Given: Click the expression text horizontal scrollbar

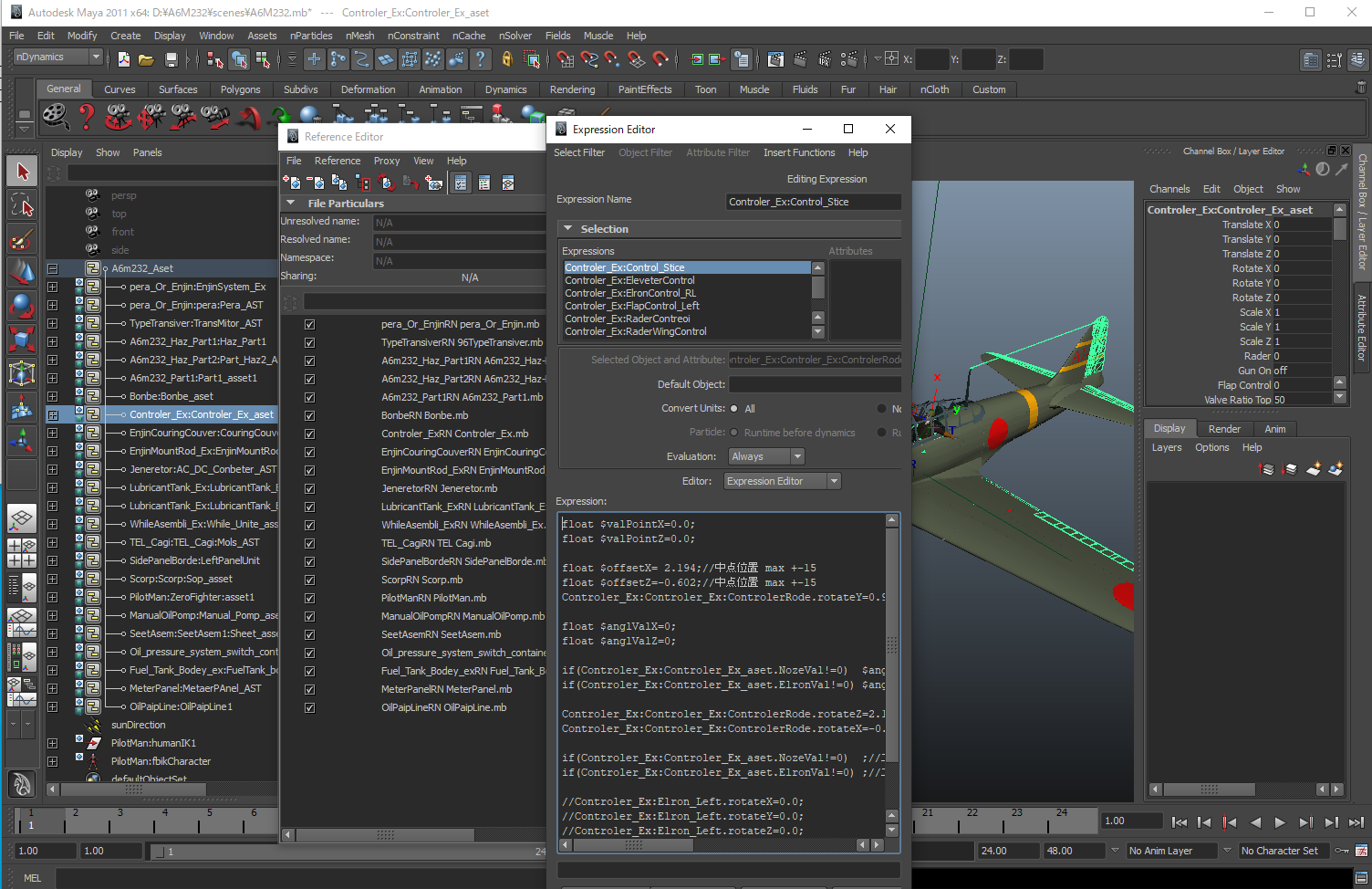Looking at the screenshot, I should click(x=634, y=845).
